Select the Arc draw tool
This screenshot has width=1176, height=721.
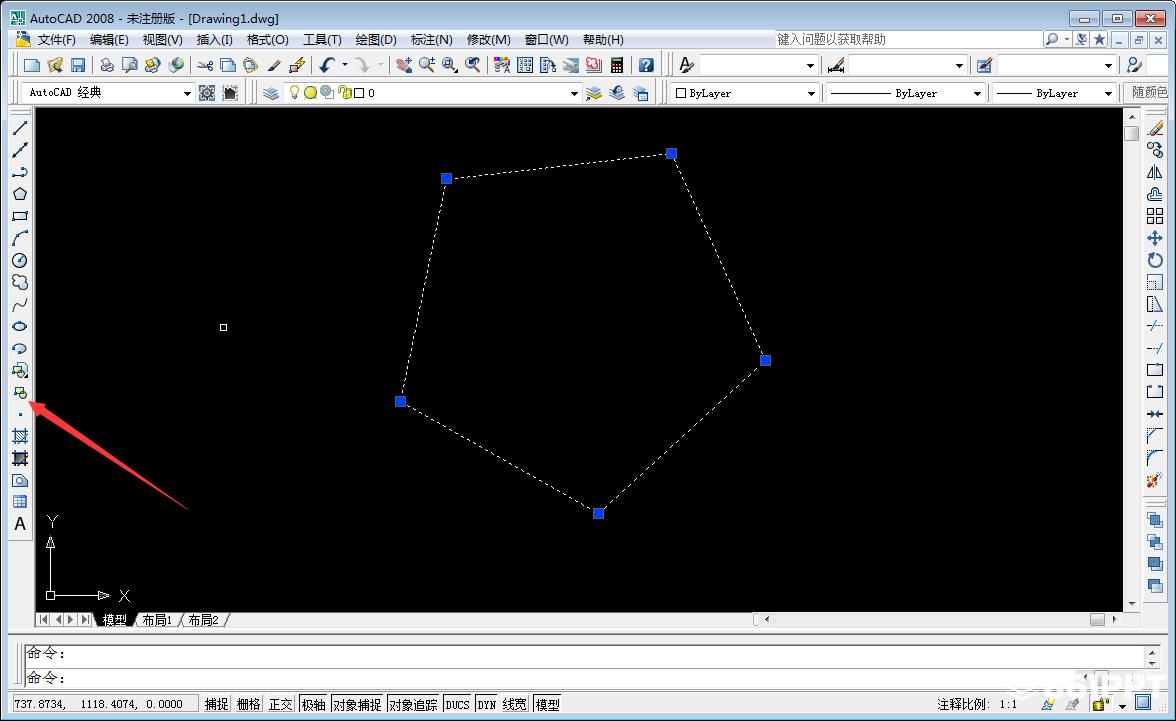coord(20,238)
